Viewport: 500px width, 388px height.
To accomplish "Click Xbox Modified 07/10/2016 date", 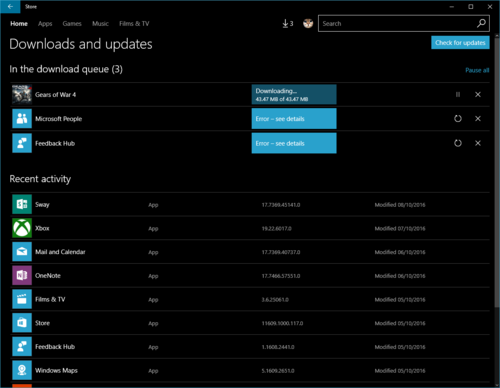I will pos(400,228).
